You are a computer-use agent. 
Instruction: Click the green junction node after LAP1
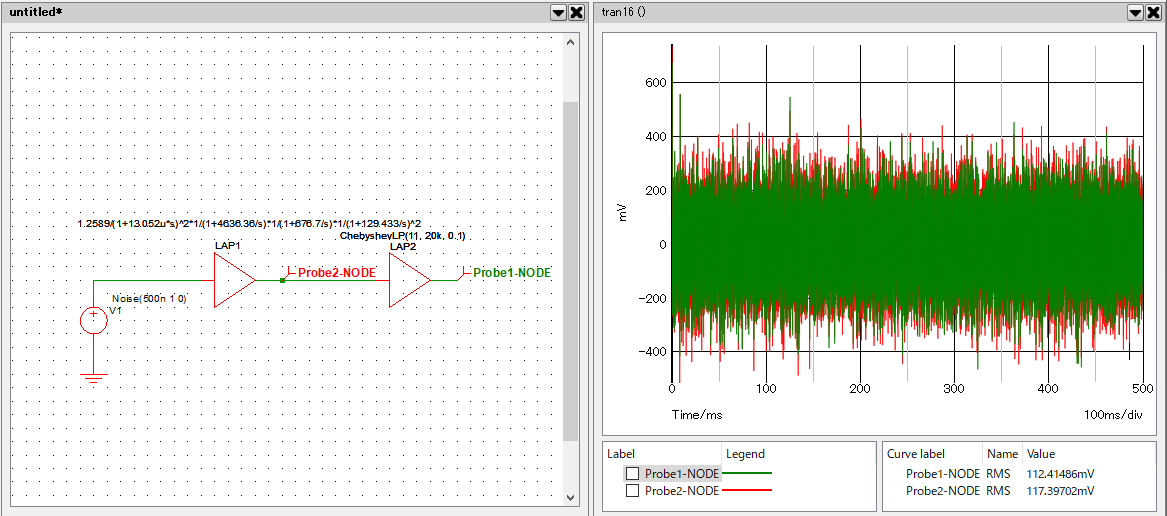[x=282, y=280]
